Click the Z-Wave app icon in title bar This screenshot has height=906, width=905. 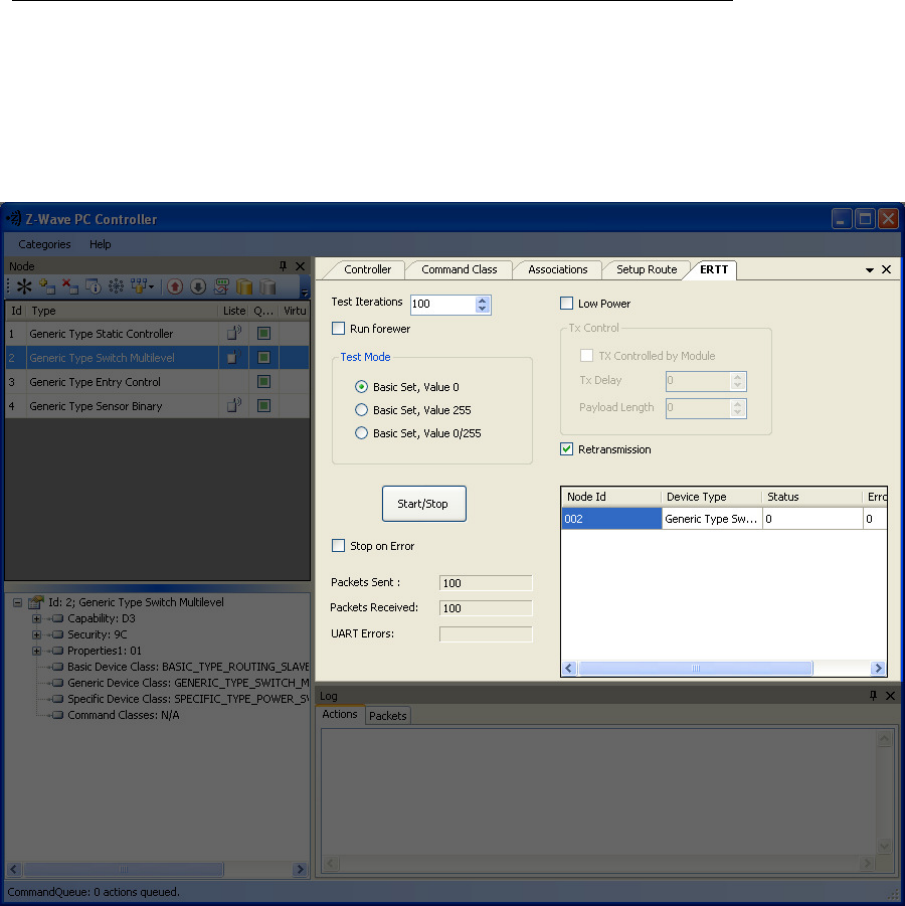point(13,218)
